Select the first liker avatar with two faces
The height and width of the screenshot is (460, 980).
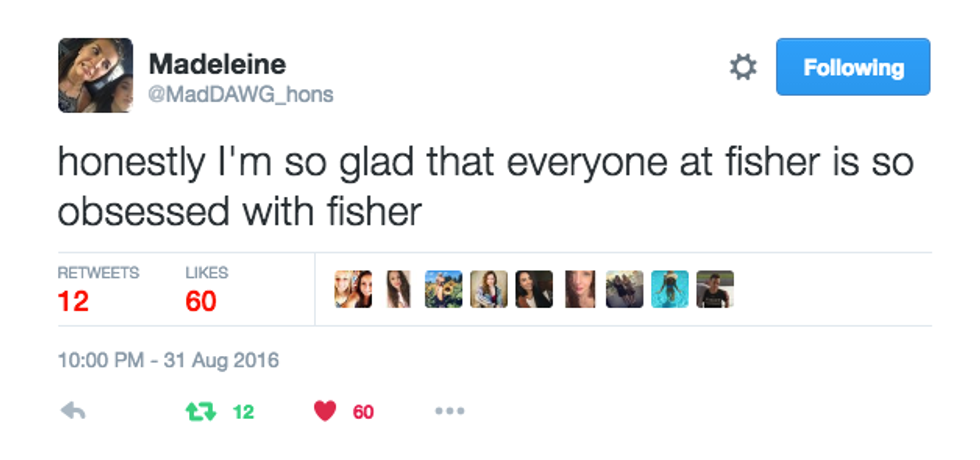pyautogui.click(x=353, y=289)
